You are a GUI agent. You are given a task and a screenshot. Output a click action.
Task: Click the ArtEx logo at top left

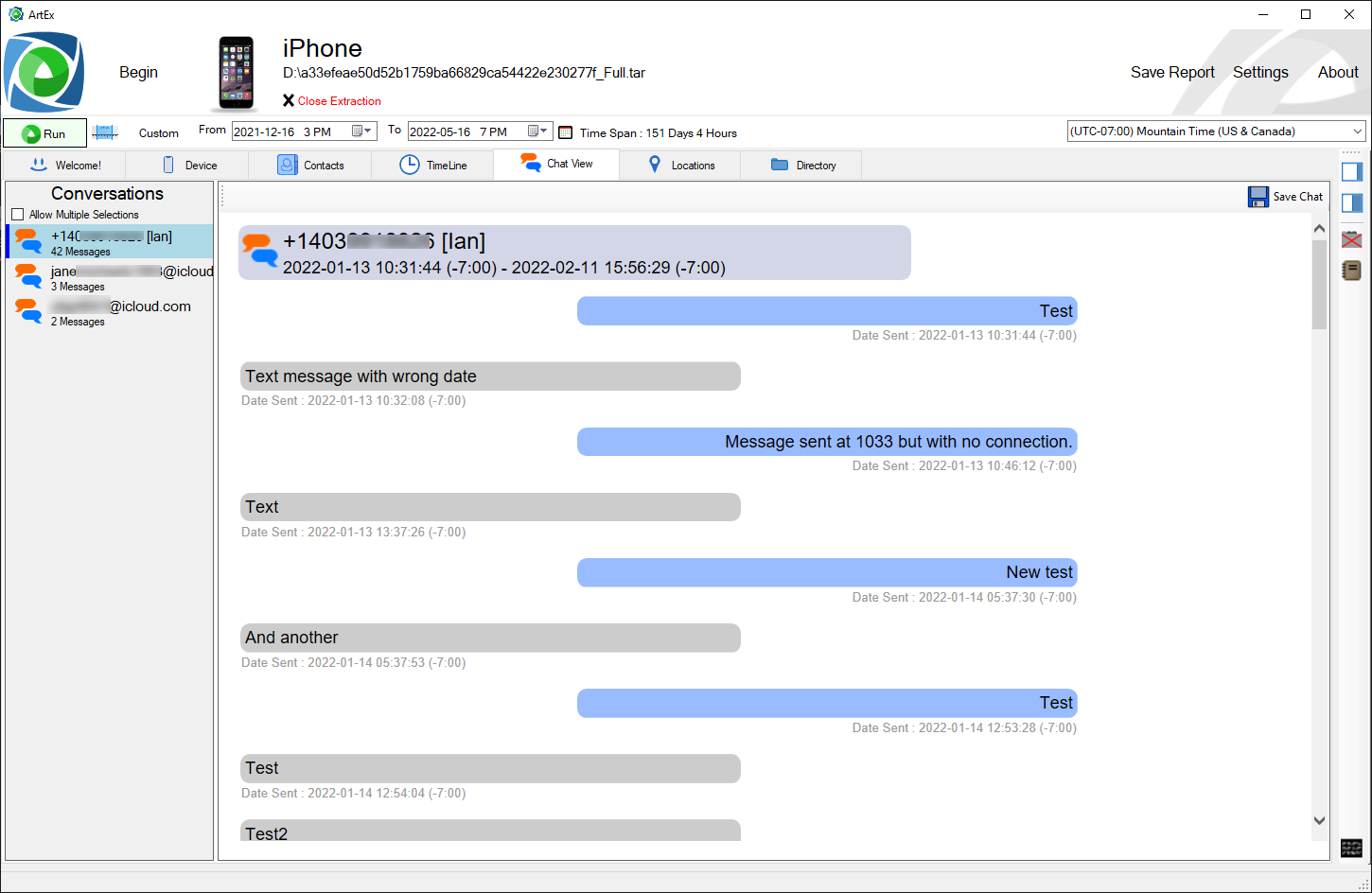click(44, 73)
